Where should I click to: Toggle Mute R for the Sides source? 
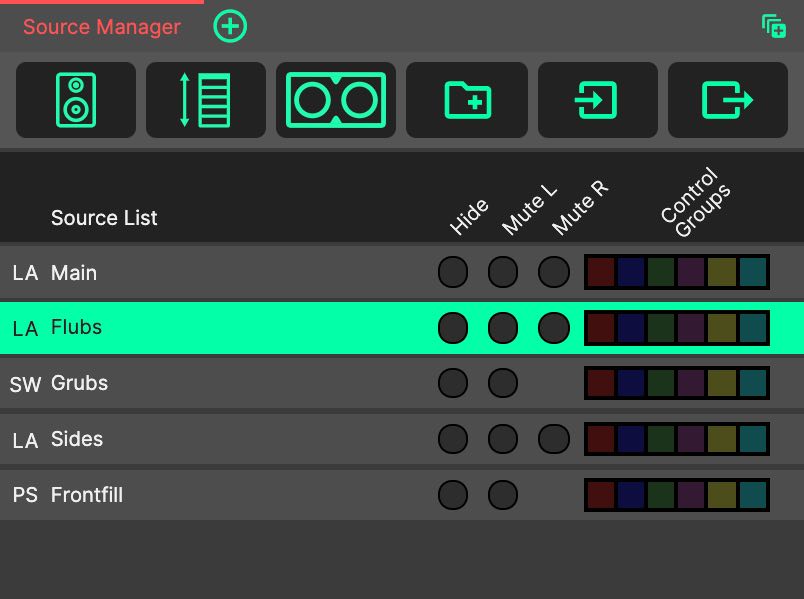pos(554,439)
